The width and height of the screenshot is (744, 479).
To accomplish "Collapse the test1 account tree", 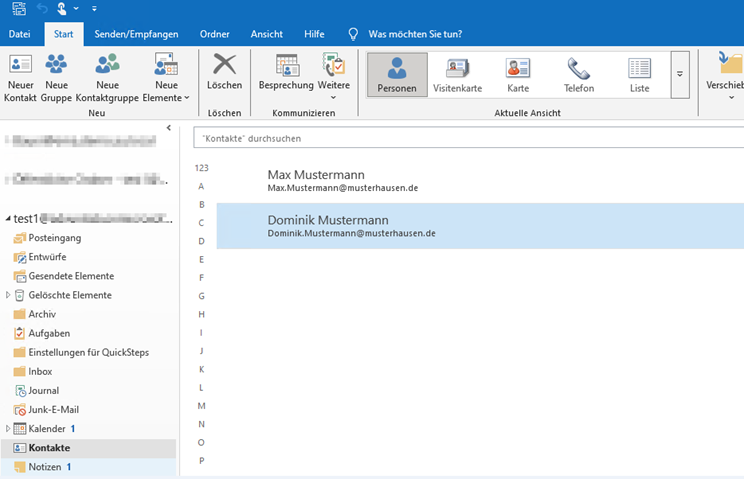I will coord(8,219).
